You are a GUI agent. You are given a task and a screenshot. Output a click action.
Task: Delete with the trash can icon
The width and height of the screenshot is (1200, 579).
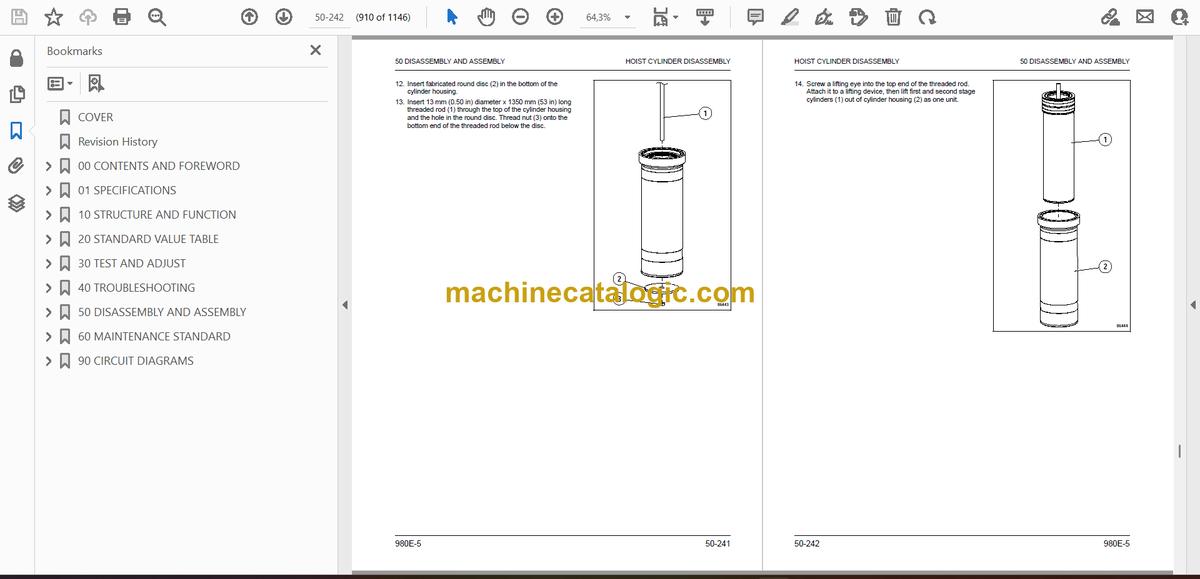click(893, 17)
